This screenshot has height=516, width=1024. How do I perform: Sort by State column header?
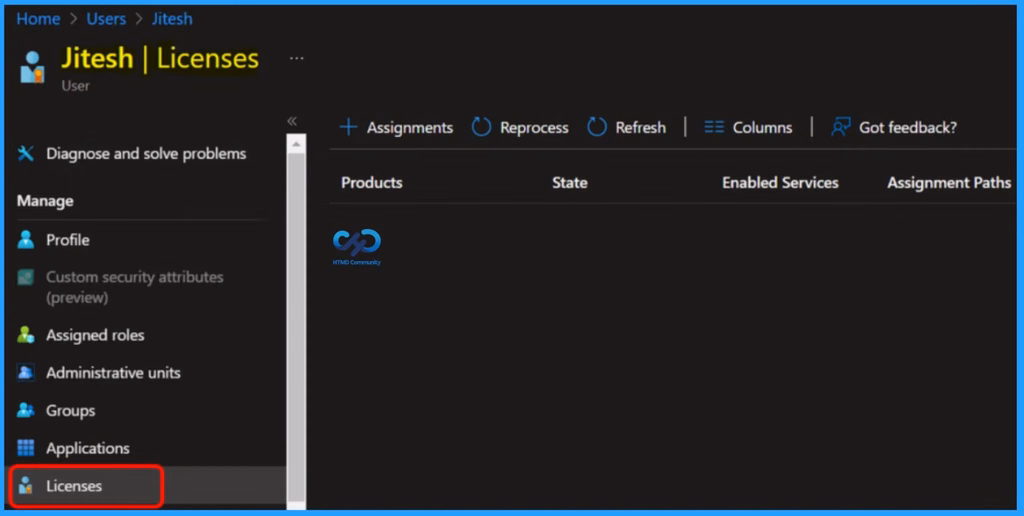tap(569, 183)
